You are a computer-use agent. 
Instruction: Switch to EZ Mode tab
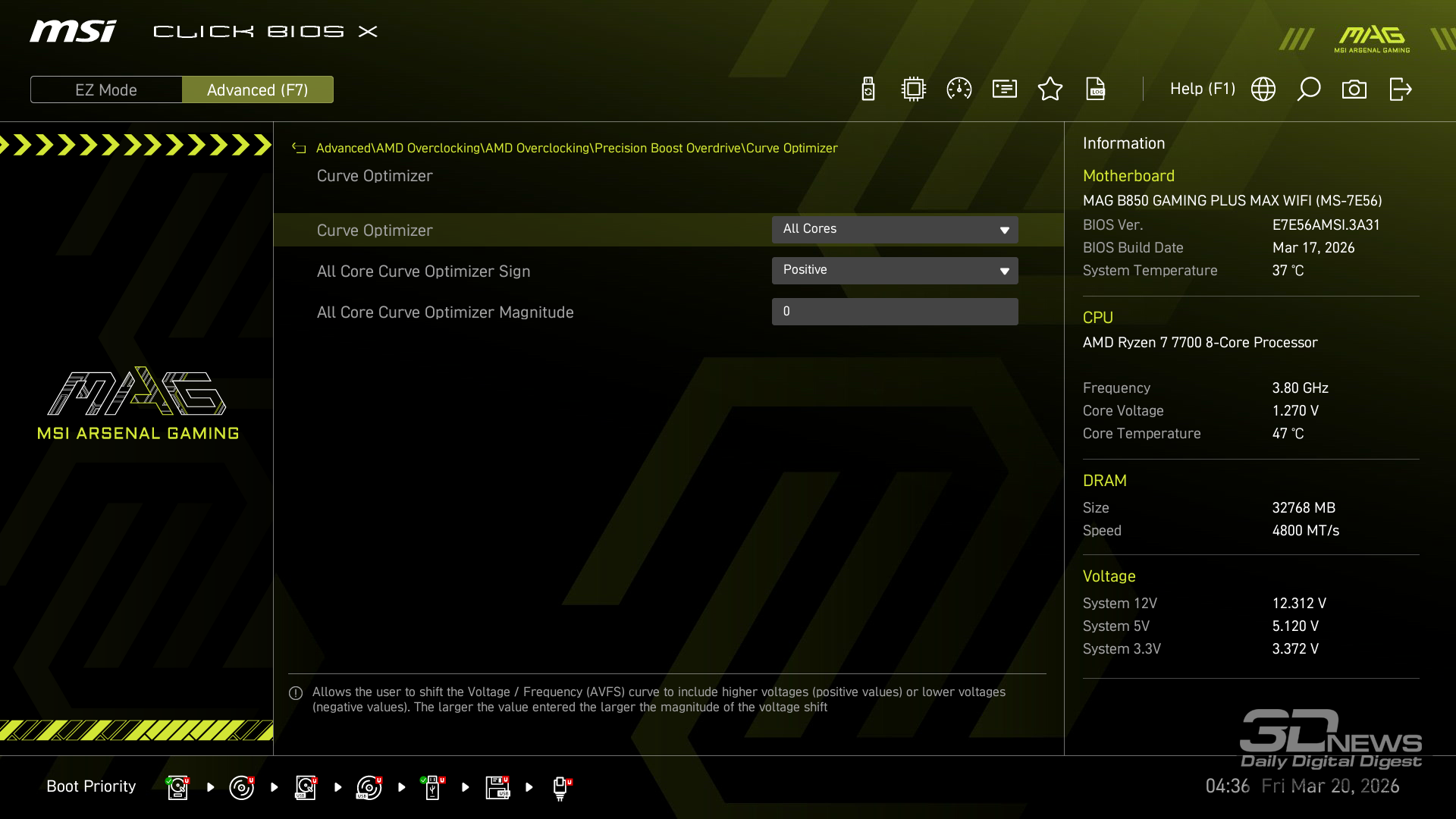[106, 89]
